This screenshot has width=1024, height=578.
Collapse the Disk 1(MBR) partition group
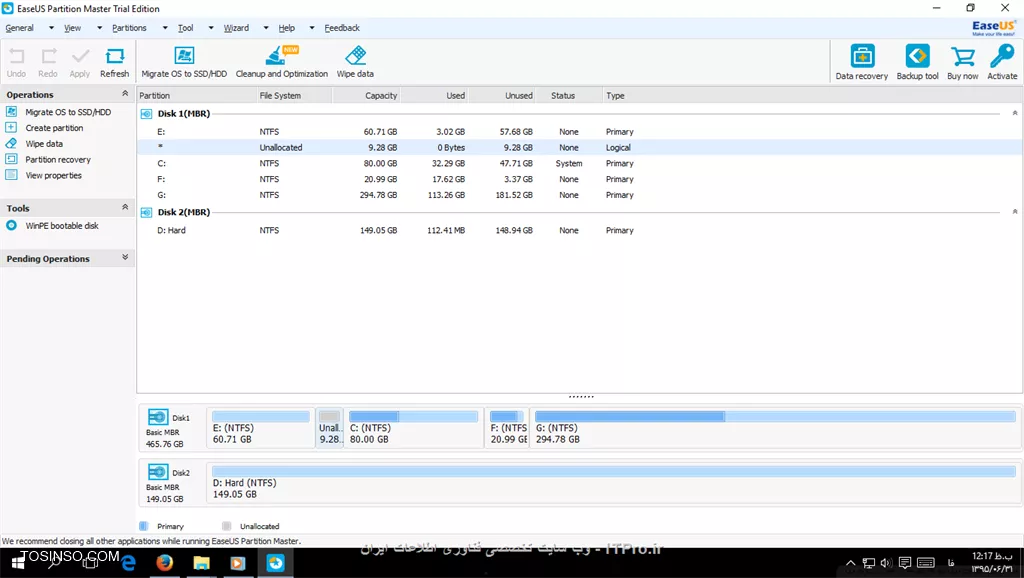[1015, 114]
